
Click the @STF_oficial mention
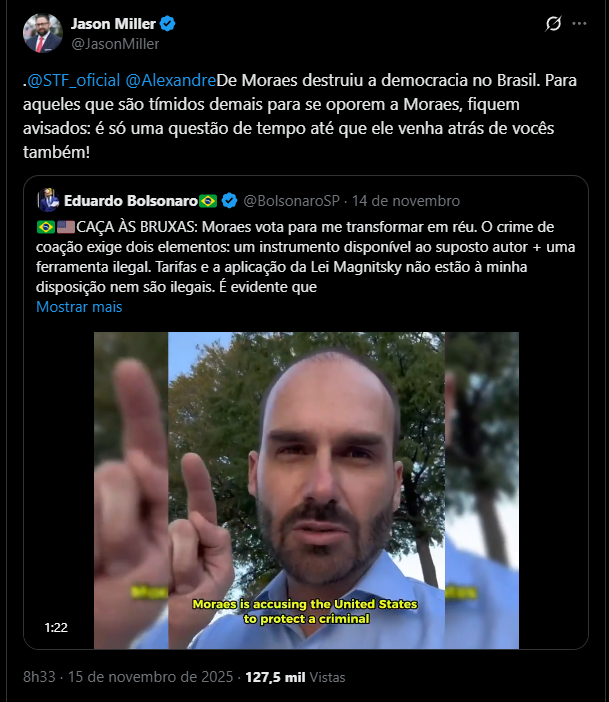coord(74,81)
